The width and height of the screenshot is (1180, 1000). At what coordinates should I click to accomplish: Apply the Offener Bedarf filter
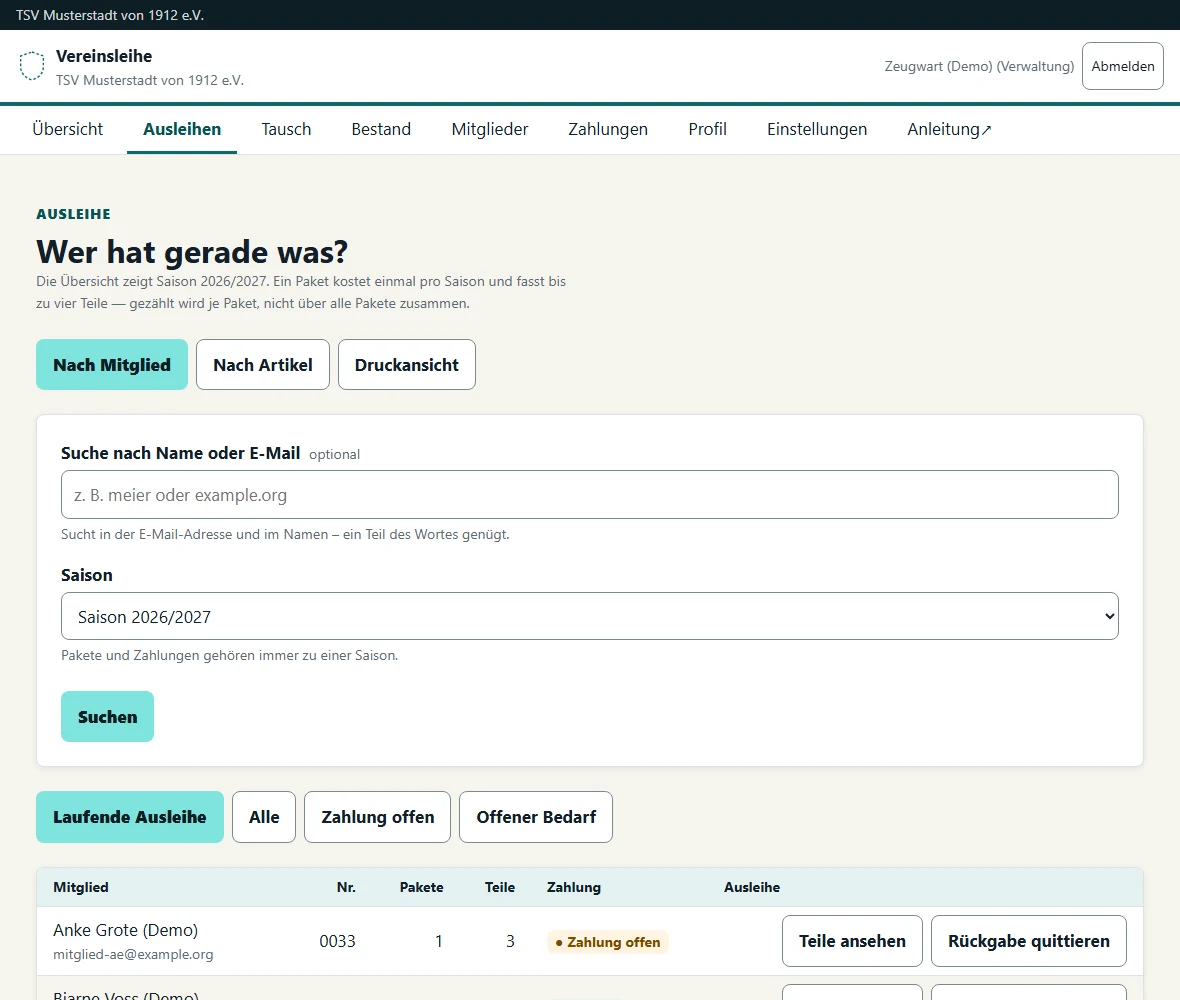pos(536,817)
